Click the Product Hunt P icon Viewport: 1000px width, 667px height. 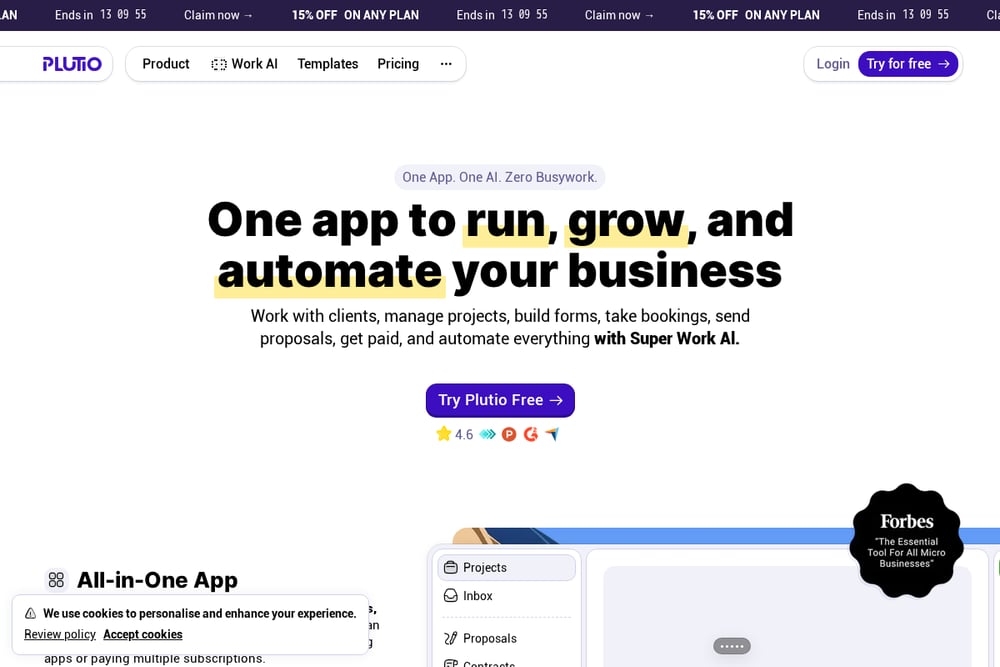pos(509,434)
